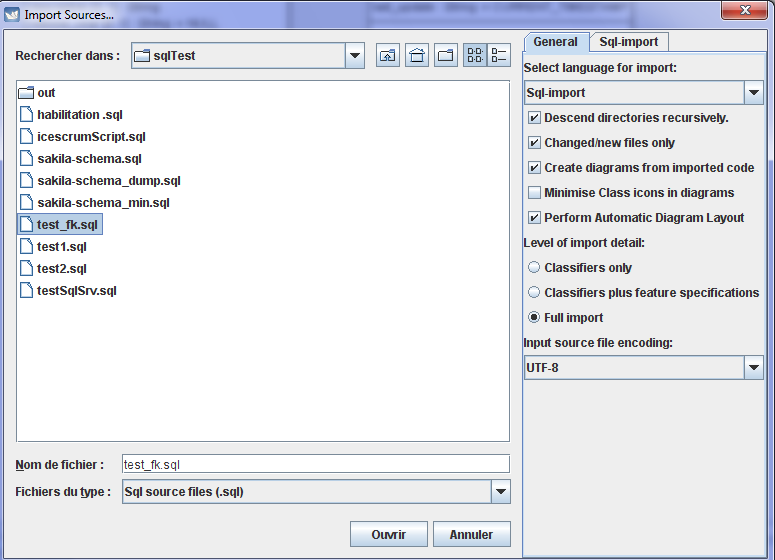Screen dimensions: 775x560
Task: Click the ArgoUML window title icon
Action: [12, 14]
